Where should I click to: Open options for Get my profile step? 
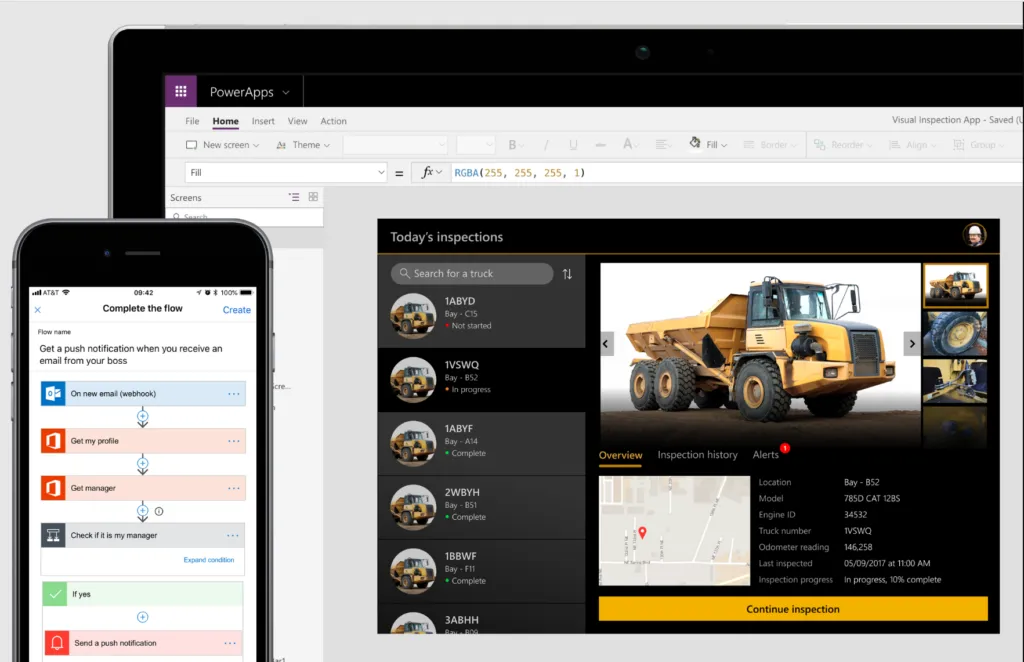click(234, 441)
